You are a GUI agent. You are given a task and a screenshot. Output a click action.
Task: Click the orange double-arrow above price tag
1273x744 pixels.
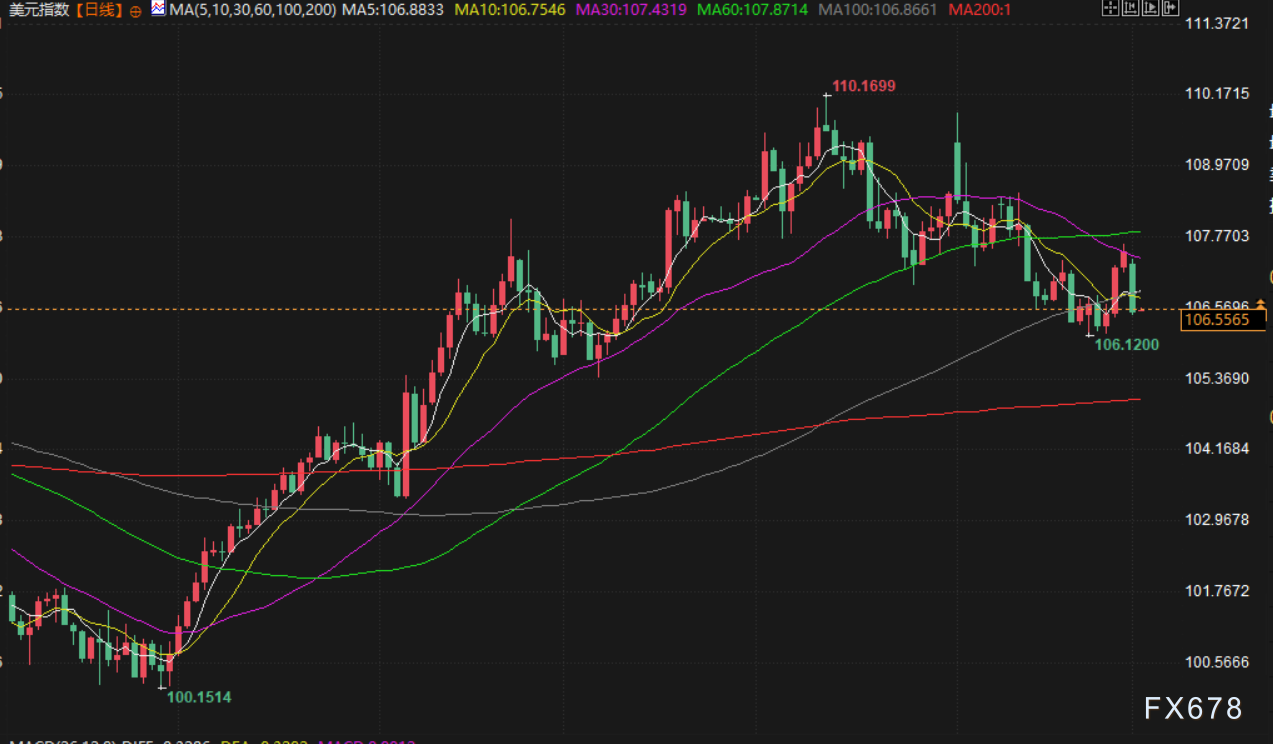point(1260,305)
